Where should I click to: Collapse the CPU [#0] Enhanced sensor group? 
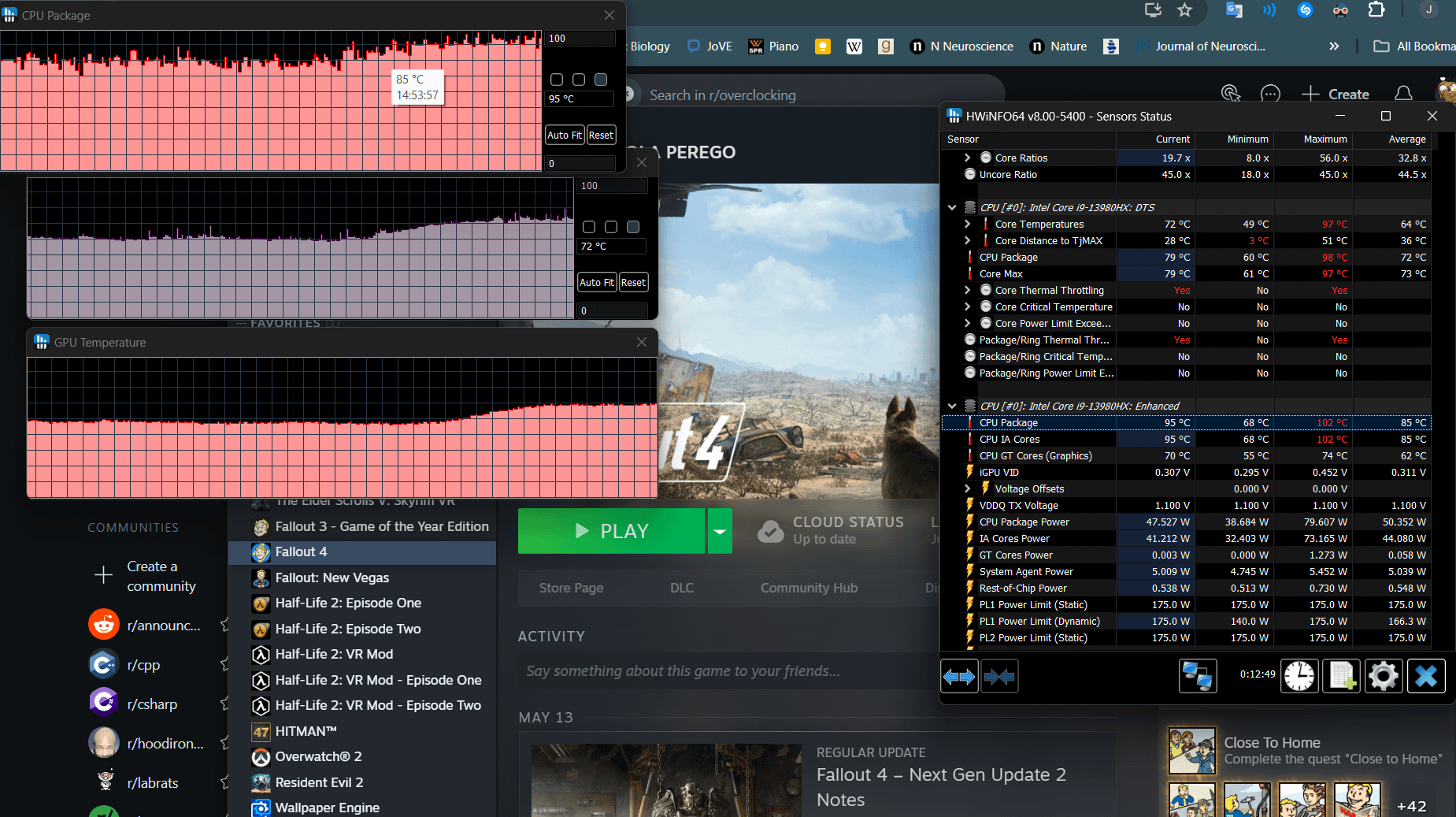[x=952, y=406]
